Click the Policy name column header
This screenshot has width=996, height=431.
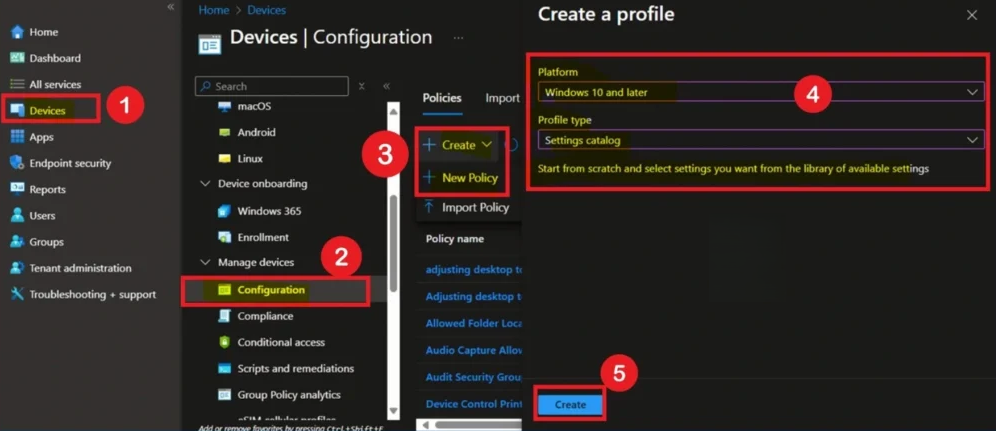(455, 239)
